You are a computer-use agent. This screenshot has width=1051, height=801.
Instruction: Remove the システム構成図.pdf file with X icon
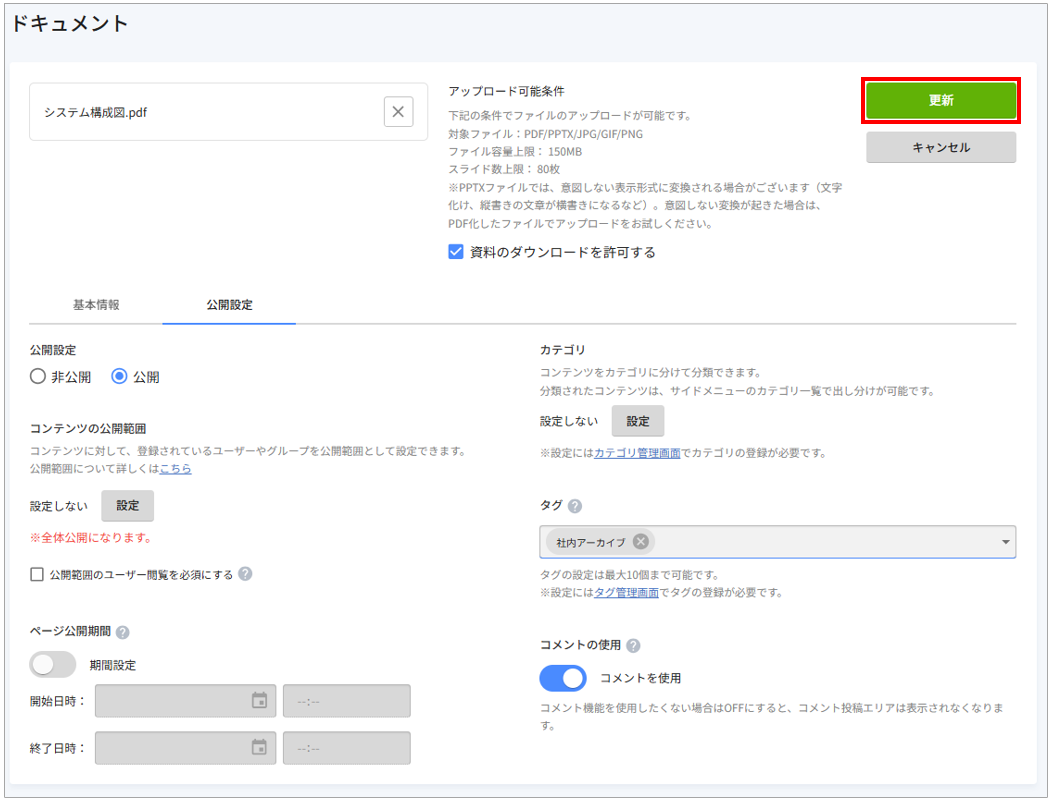point(398,111)
